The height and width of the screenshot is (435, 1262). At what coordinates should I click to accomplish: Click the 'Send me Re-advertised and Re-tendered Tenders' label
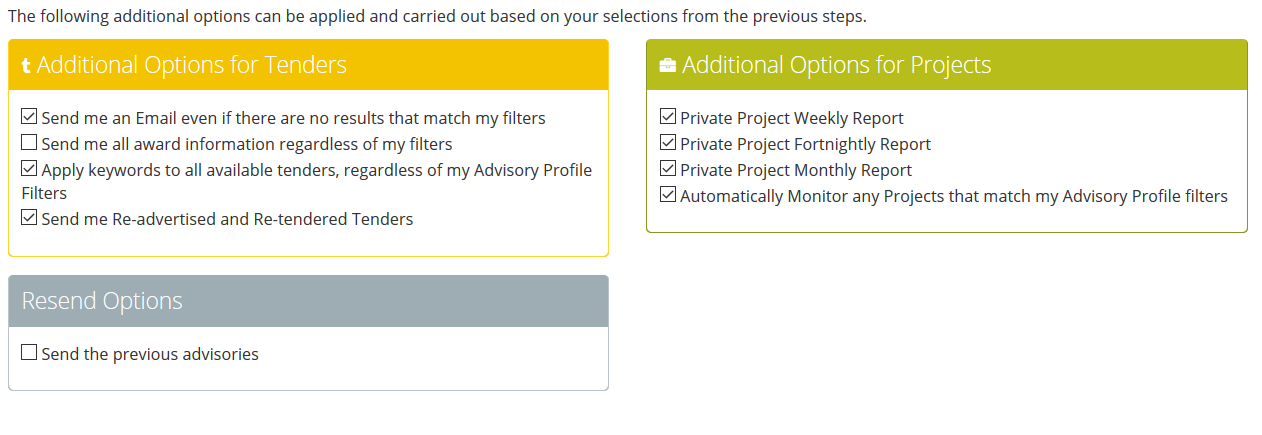coord(227,218)
